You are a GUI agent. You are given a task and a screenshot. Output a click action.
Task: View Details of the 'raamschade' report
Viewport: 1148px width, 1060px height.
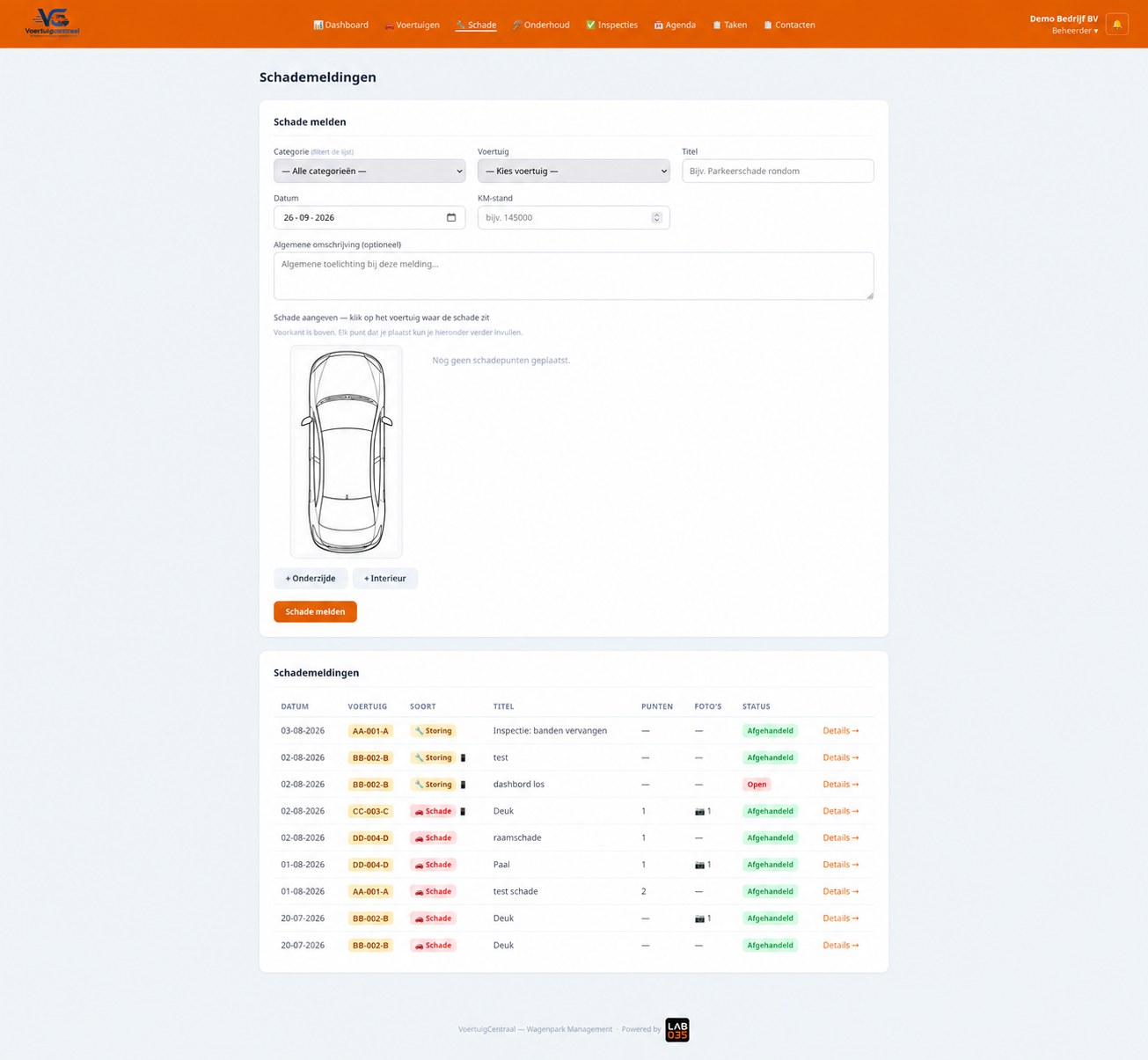(841, 838)
